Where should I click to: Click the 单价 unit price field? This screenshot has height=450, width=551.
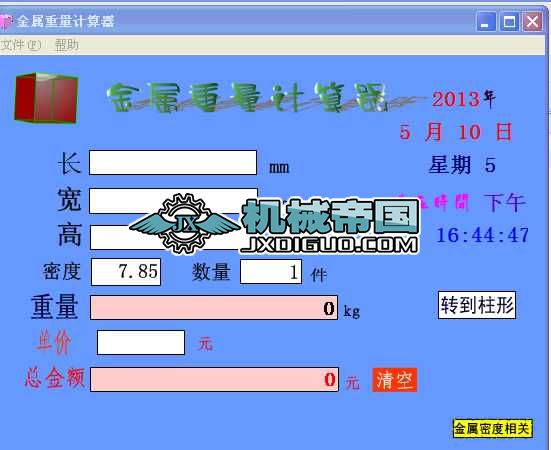pyautogui.click(x=141, y=343)
